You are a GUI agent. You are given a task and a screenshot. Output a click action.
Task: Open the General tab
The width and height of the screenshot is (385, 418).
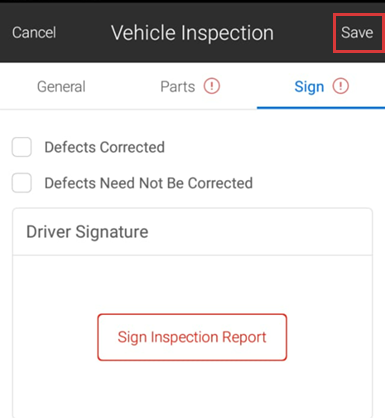click(x=61, y=87)
